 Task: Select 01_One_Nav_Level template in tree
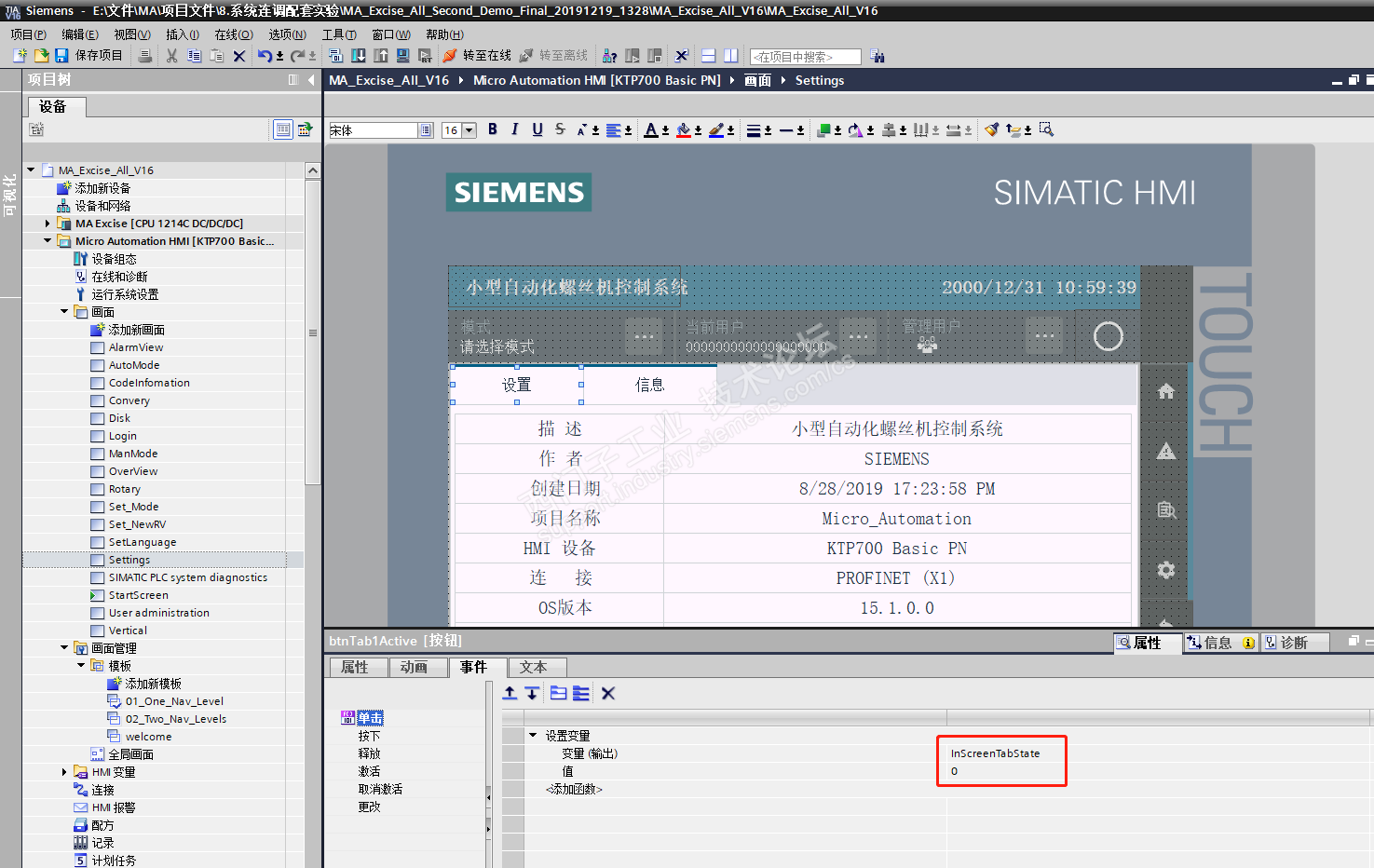pos(174,701)
